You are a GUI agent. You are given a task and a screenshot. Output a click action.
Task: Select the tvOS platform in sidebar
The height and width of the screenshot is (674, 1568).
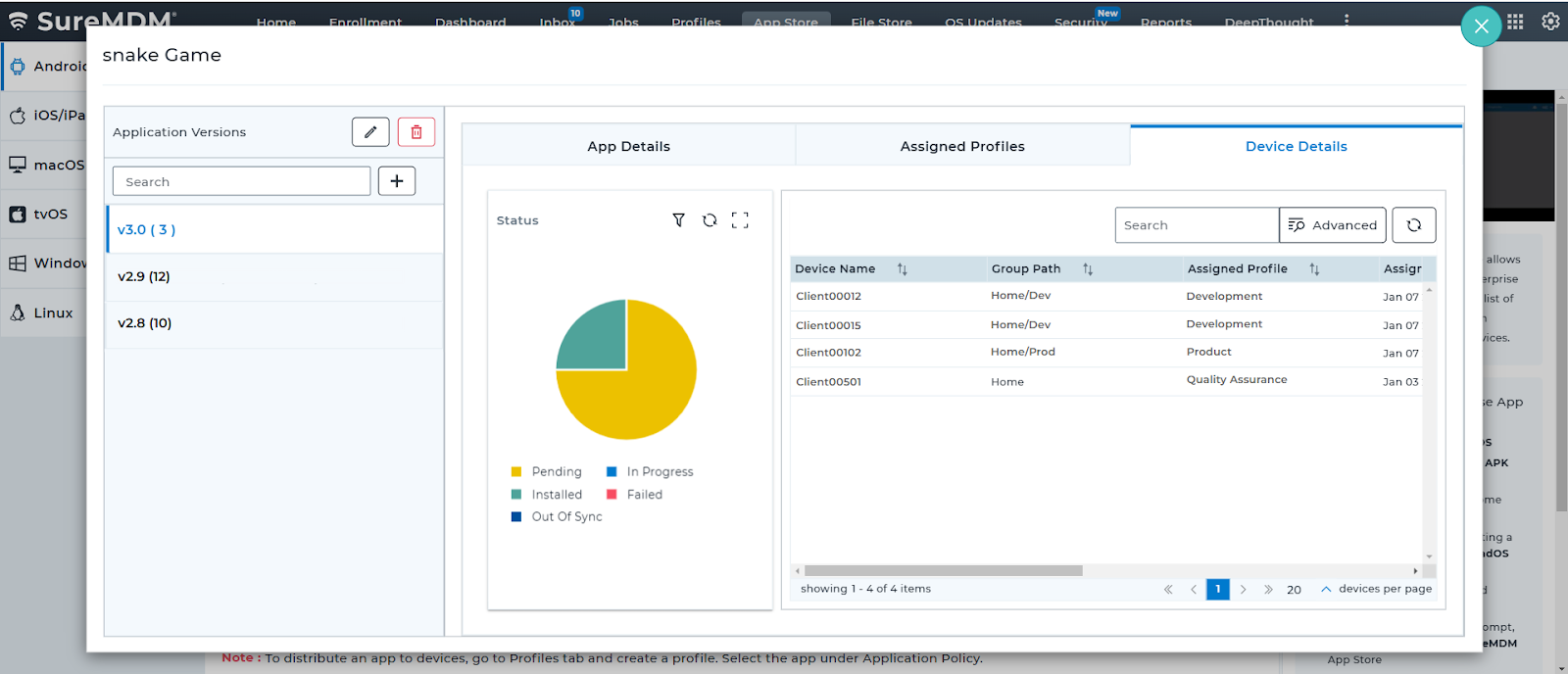pos(45,214)
